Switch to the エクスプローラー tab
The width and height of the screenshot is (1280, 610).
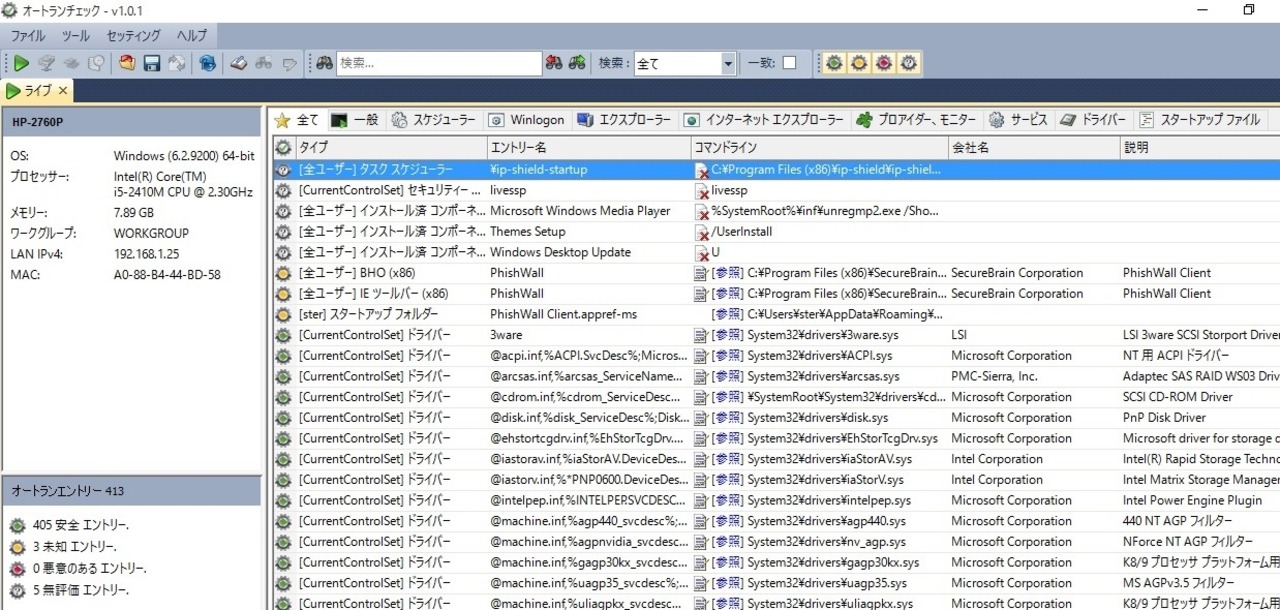pos(624,120)
